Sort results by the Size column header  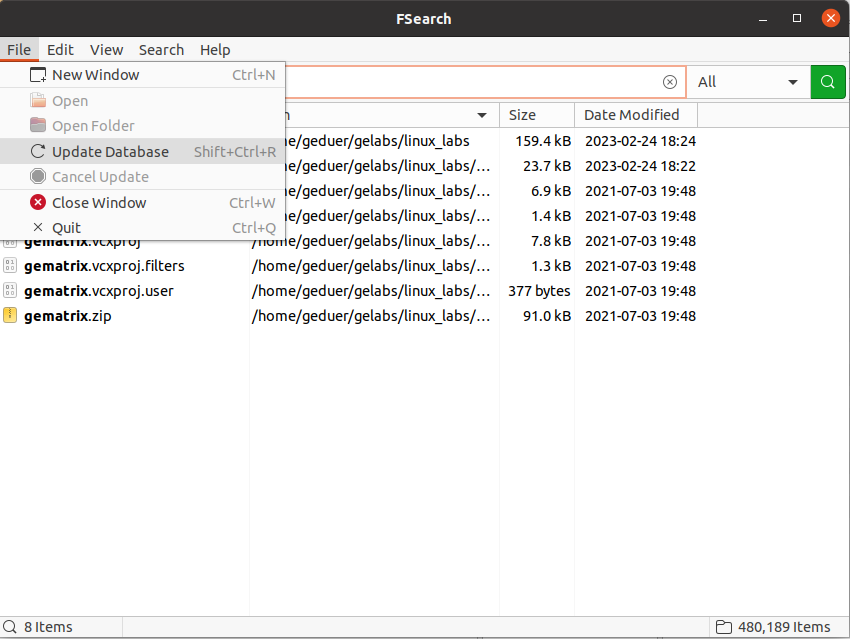(x=537, y=115)
